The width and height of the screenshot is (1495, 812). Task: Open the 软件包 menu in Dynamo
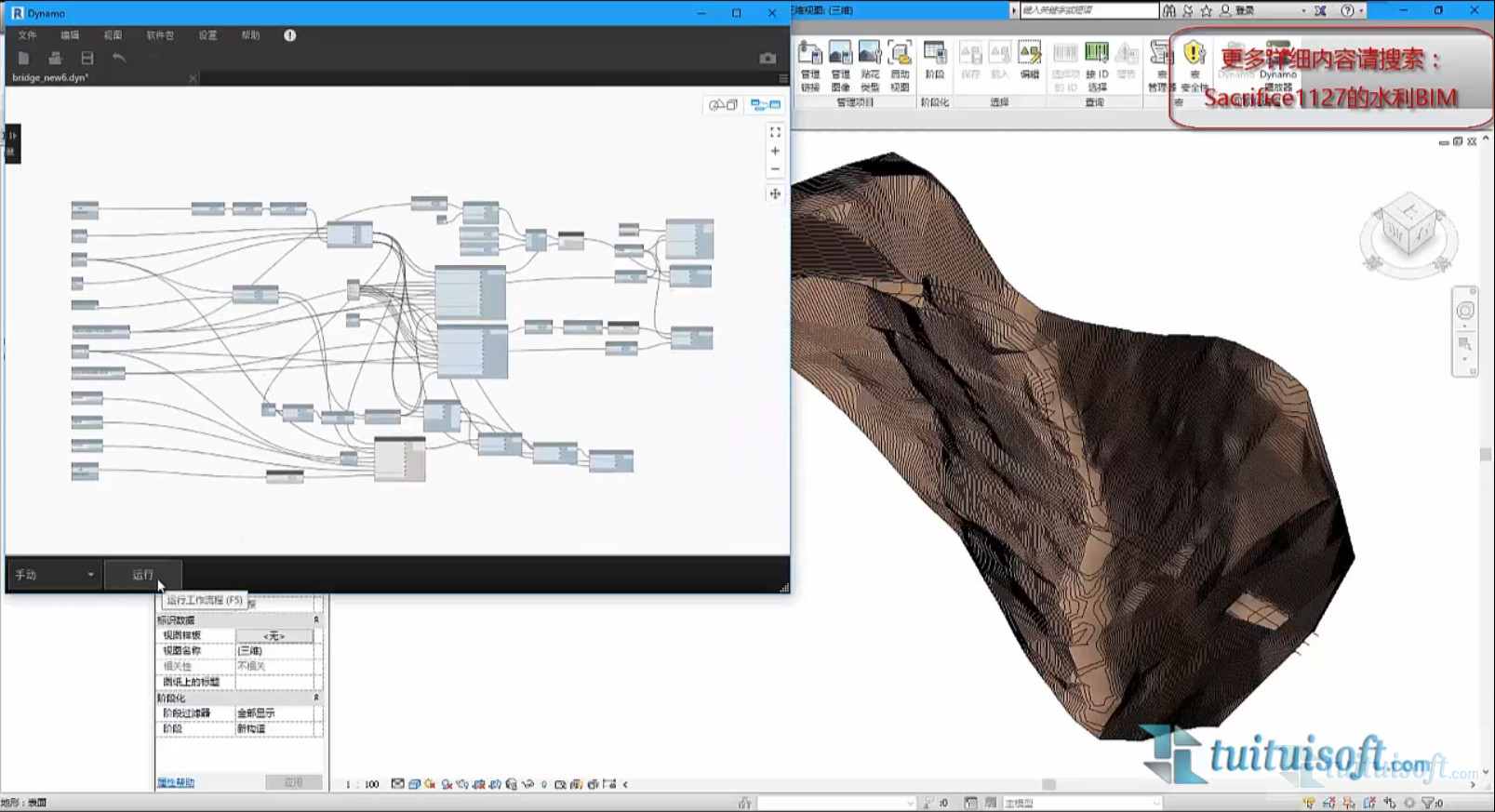(160, 35)
